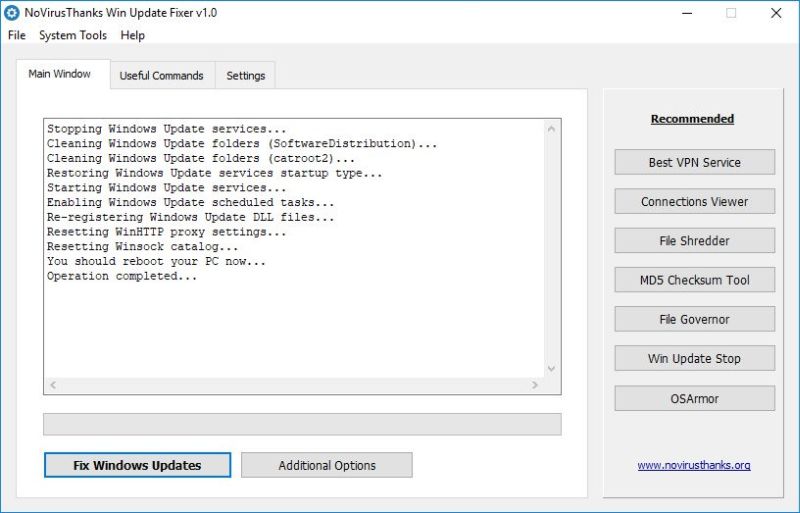
Task: Minimize the Win Update Fixer window
Action: pyautogui.click(x=687, y=13)
